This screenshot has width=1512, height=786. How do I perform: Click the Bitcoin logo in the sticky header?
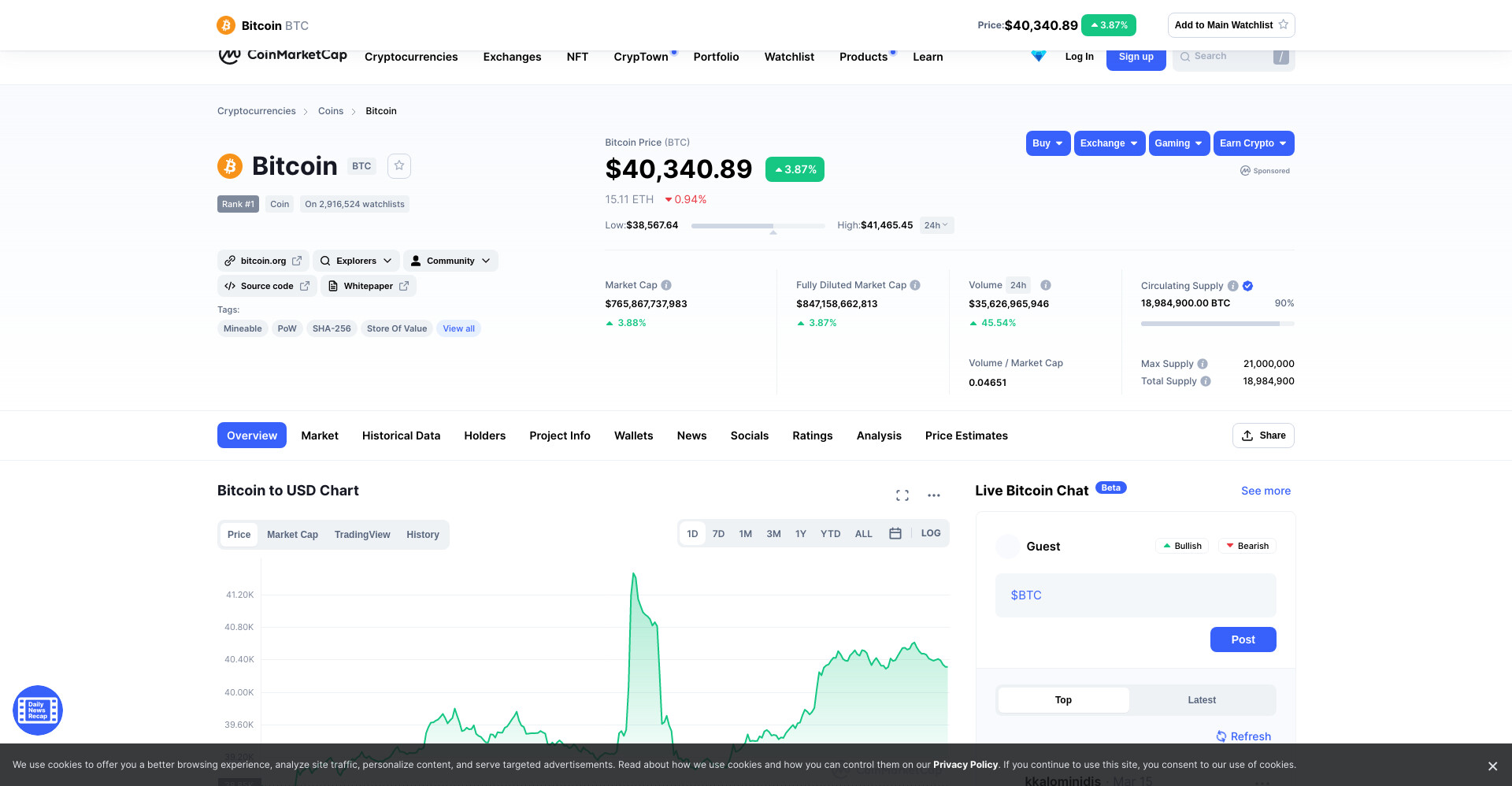pos(226,25)
